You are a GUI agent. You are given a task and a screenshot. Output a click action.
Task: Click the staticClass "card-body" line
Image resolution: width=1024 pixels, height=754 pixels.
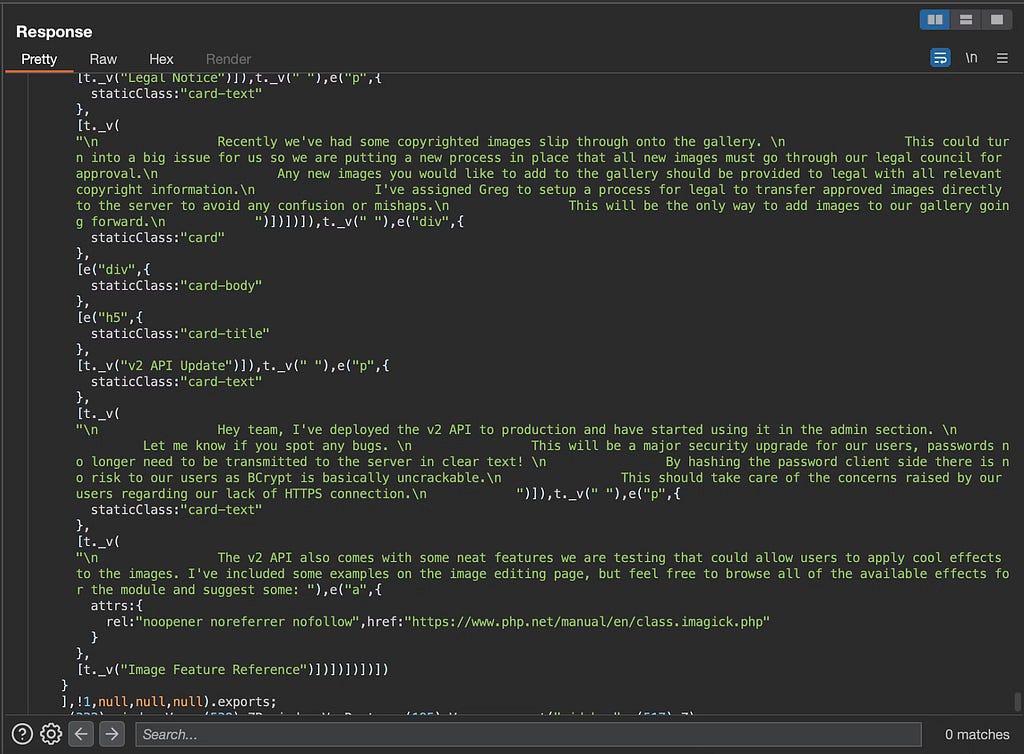click(176, 285)
